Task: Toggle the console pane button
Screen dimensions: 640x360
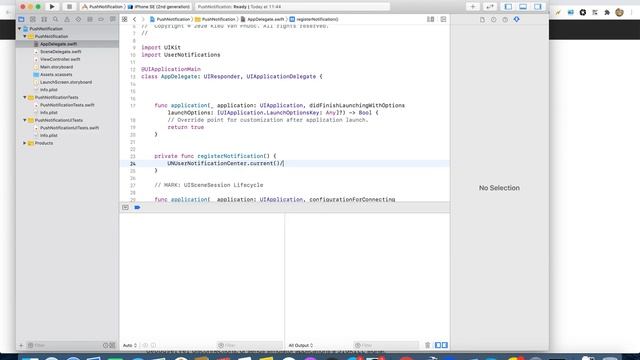Action: tap(444, 345)
